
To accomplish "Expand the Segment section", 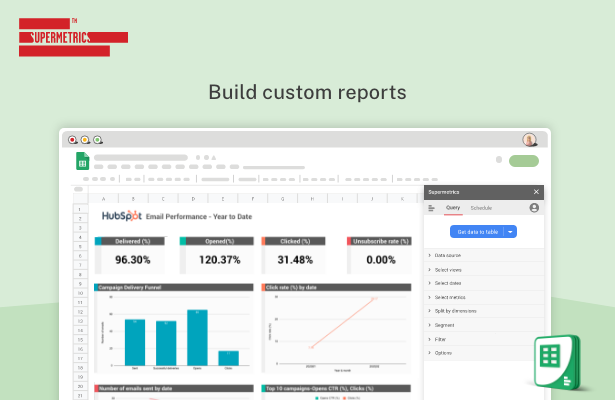I will [484, 325].
